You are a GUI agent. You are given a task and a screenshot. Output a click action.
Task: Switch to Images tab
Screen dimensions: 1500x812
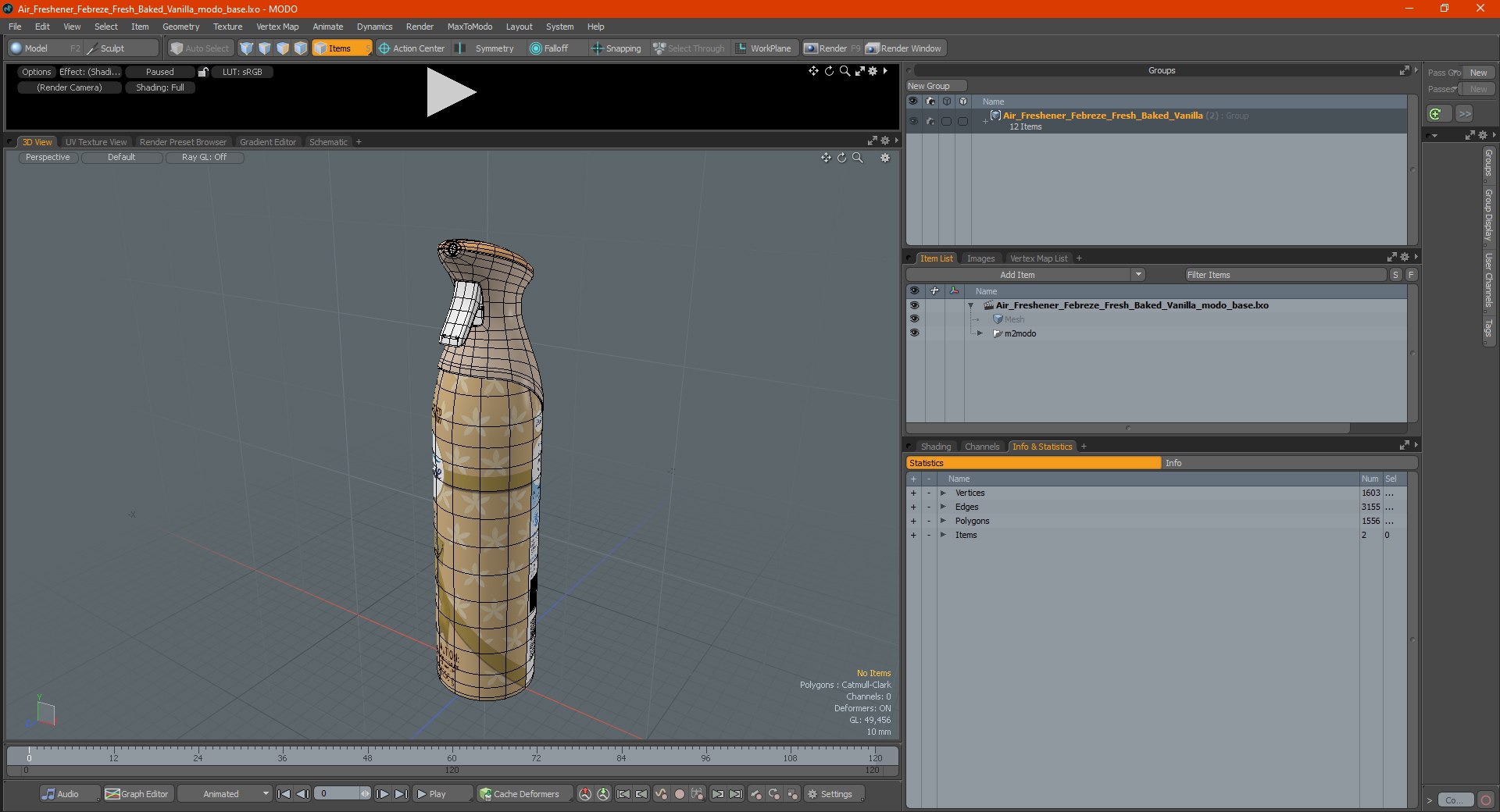pyautogui.click(x=980, y=258)
